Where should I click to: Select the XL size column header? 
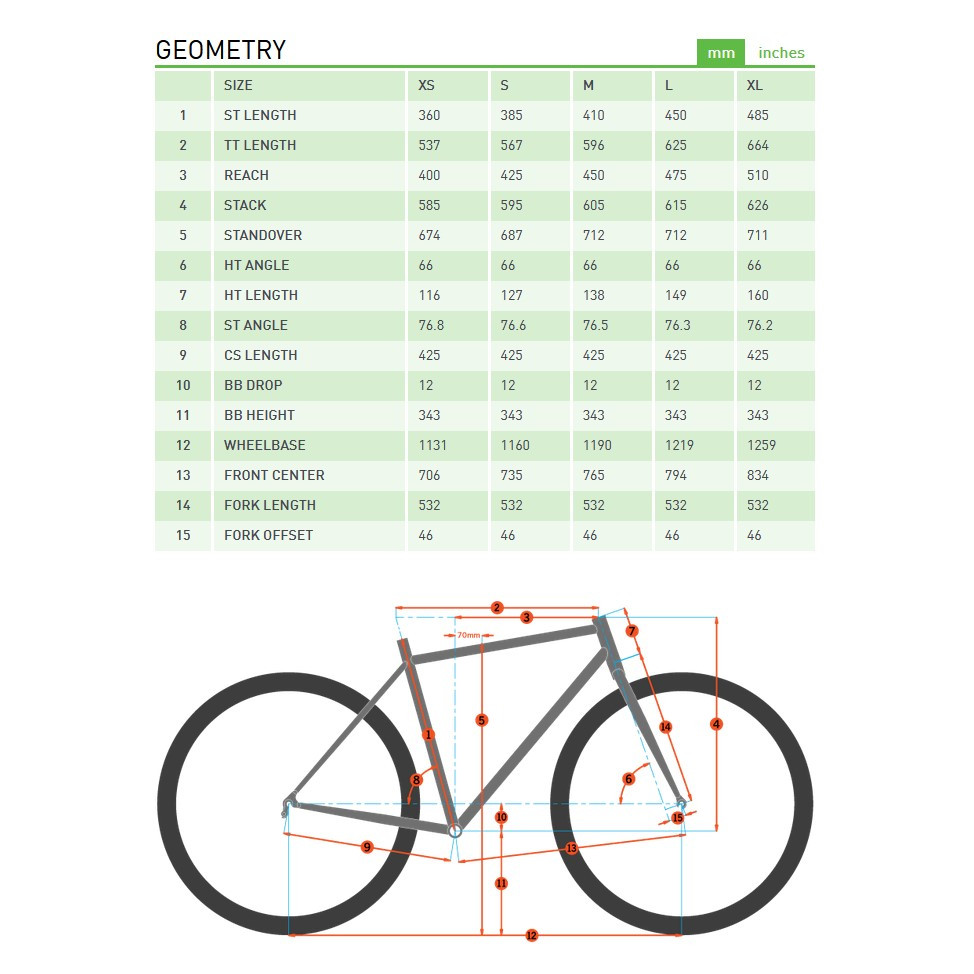point(755,85)
